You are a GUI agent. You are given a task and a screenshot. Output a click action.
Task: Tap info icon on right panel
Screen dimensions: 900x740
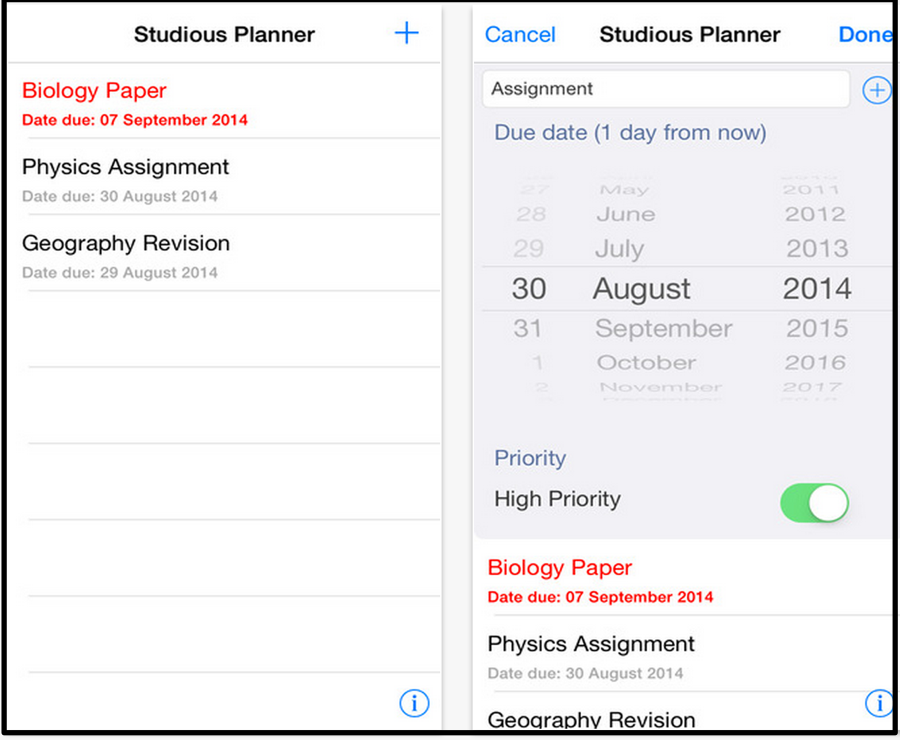[x=878, y=703]
